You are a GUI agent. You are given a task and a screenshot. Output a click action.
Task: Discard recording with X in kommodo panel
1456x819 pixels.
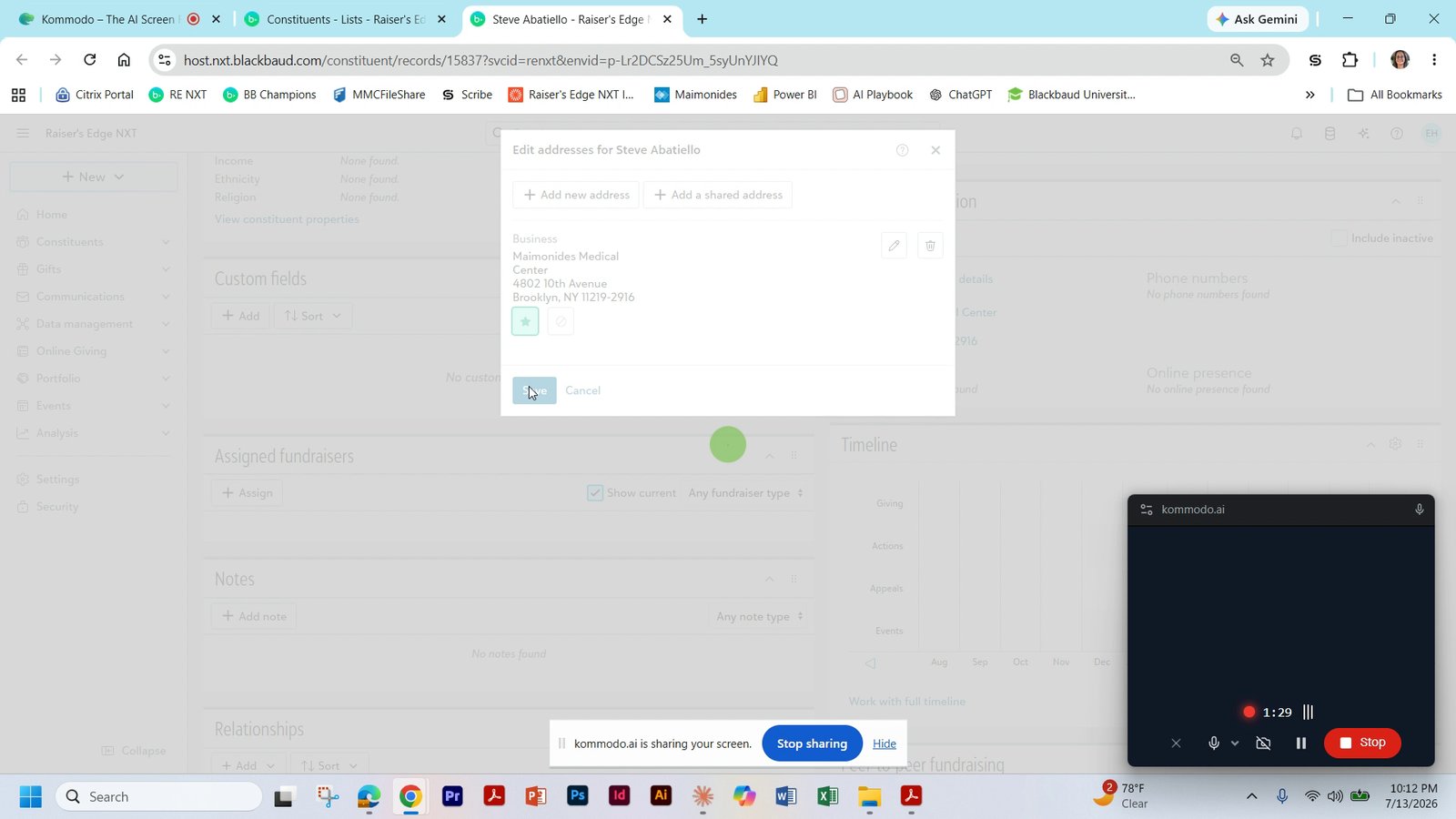[x=1176, y=743]
